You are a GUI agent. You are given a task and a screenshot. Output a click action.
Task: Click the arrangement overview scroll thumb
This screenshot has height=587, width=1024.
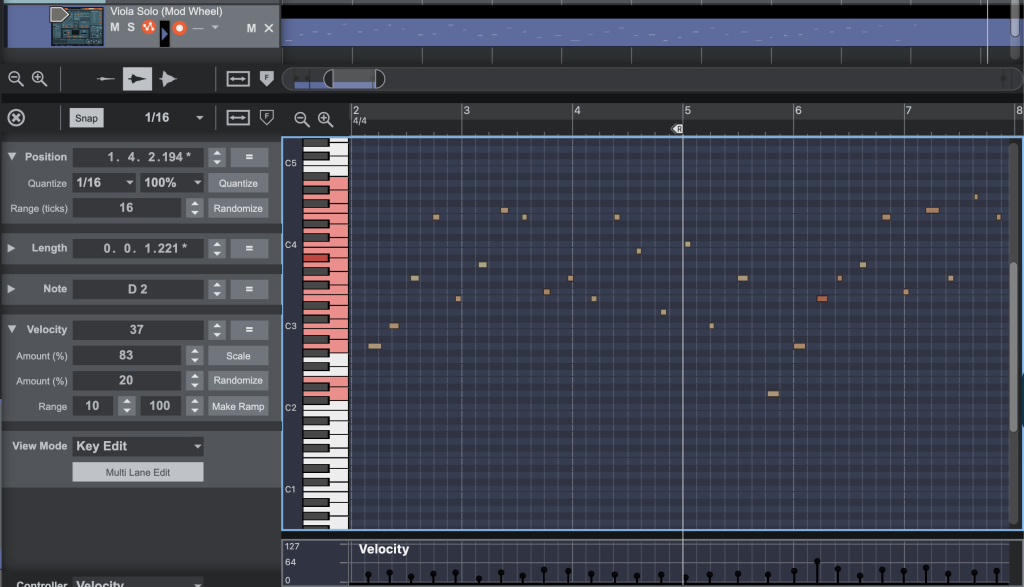point(355,79)
